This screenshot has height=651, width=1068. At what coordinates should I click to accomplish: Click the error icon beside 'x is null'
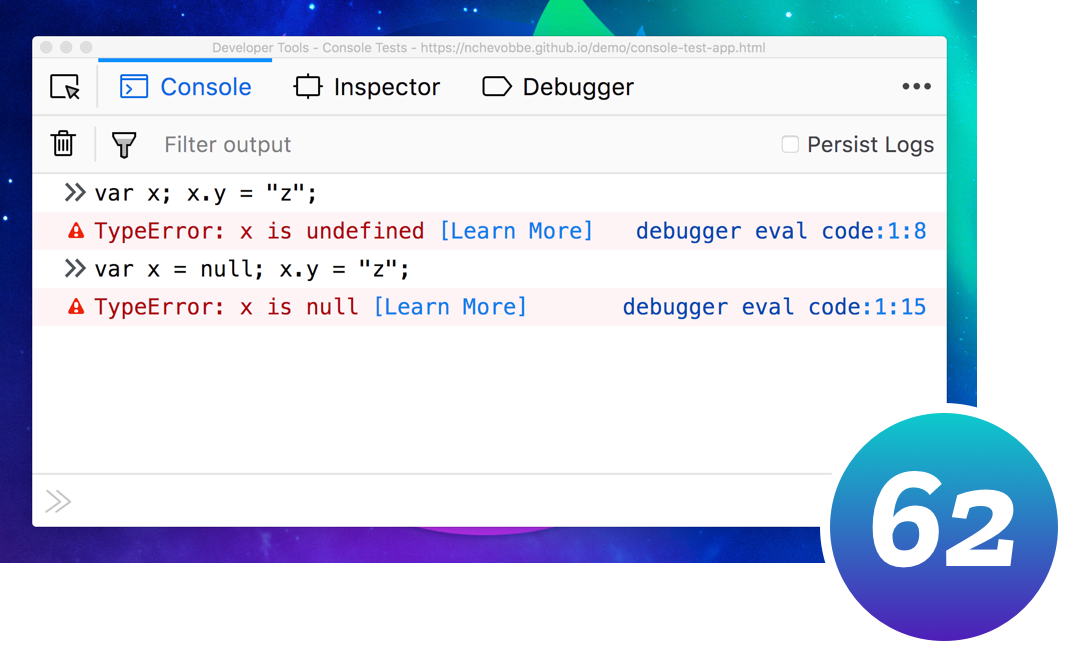coord(77,306)
